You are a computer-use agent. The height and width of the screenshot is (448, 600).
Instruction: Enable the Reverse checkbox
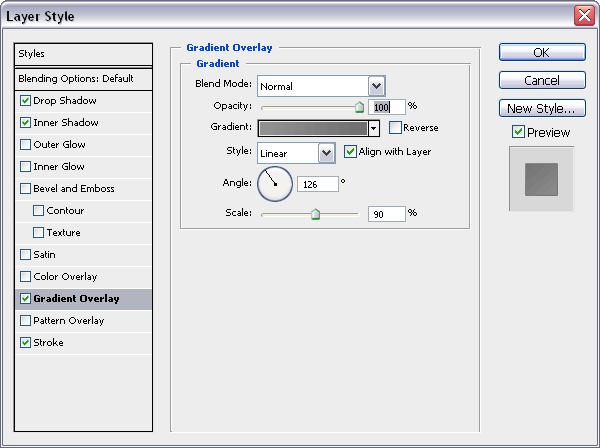(x=395, y=127)
